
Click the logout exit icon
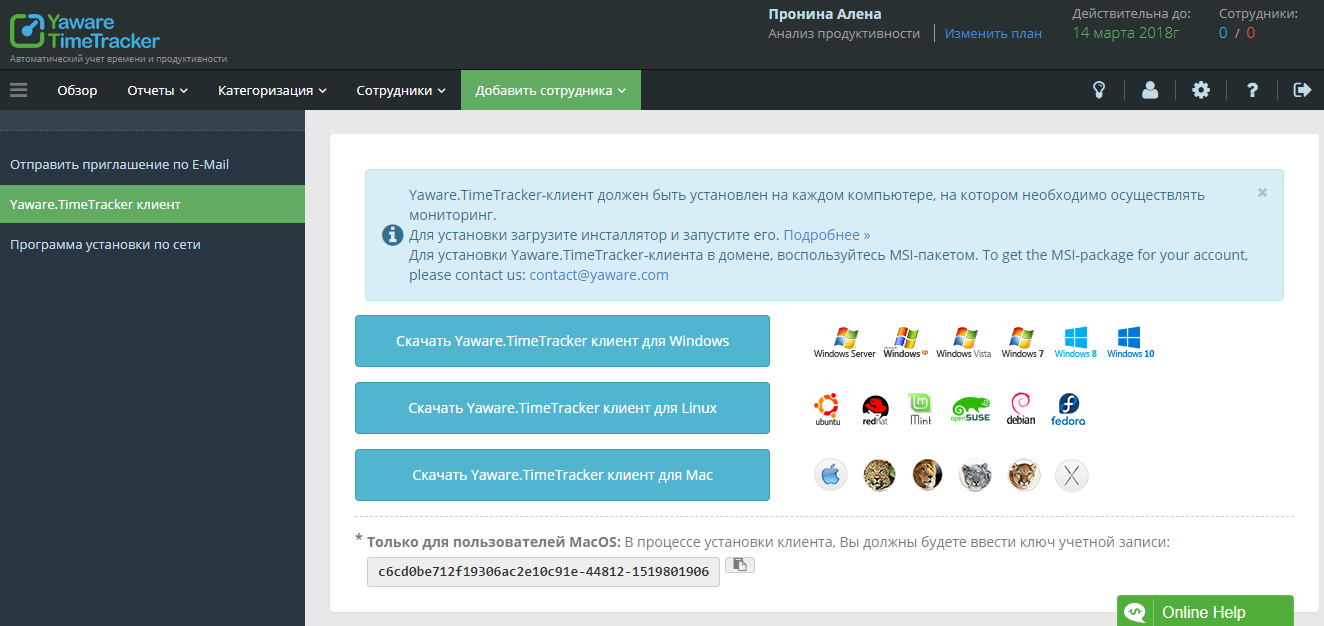(x=1302, y=90)
